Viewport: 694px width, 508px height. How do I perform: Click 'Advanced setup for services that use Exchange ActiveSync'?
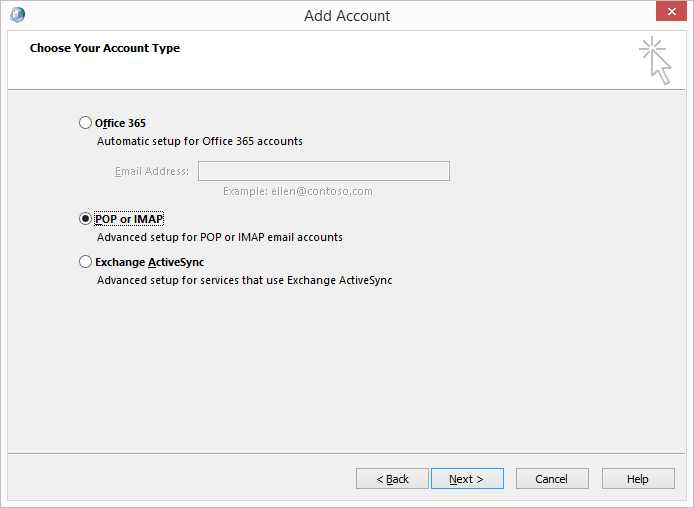pyautogui.click(x=244, y=280)
